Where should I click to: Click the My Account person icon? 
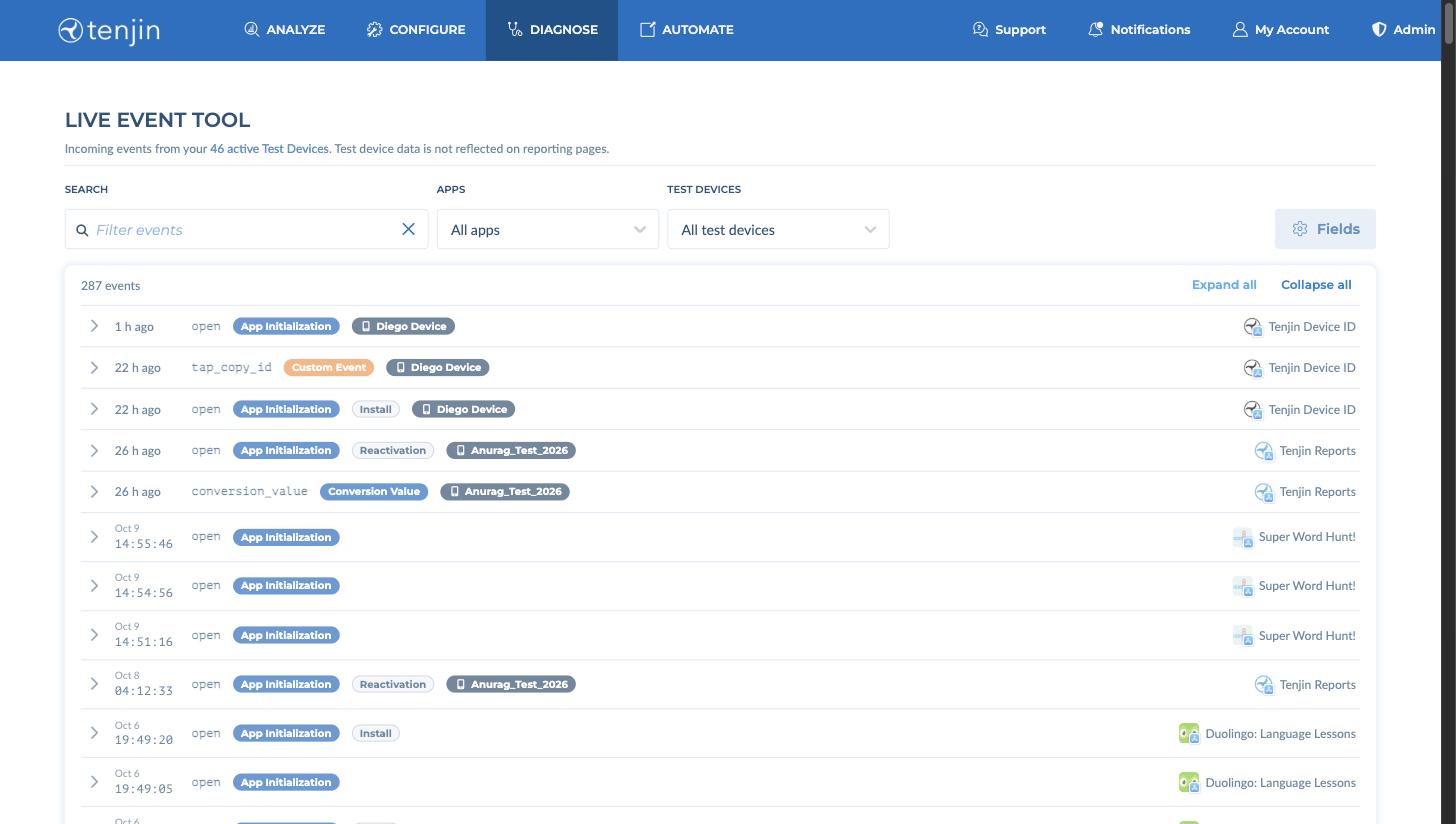point(1240,30)
